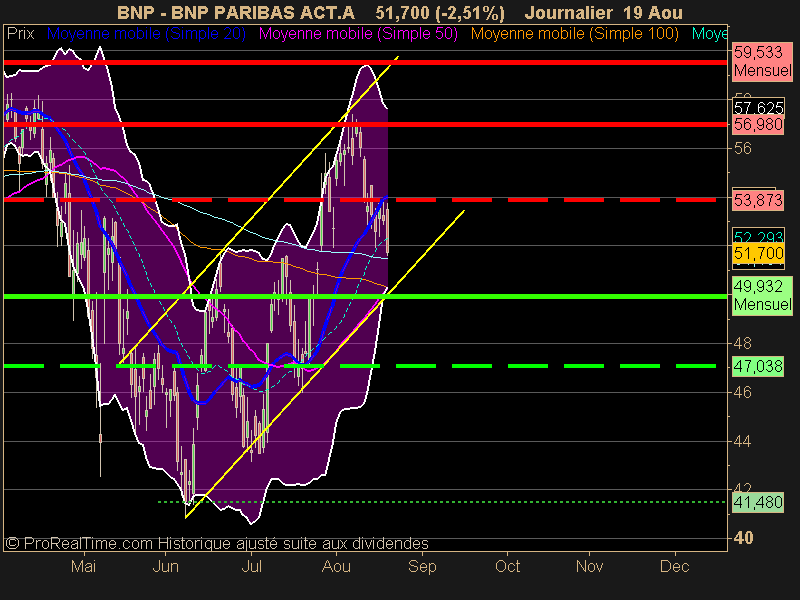Click the 53,873 dashed resistance label
Image resolution: width=800 pixels, height=600 pixels.
coord(758,200)
